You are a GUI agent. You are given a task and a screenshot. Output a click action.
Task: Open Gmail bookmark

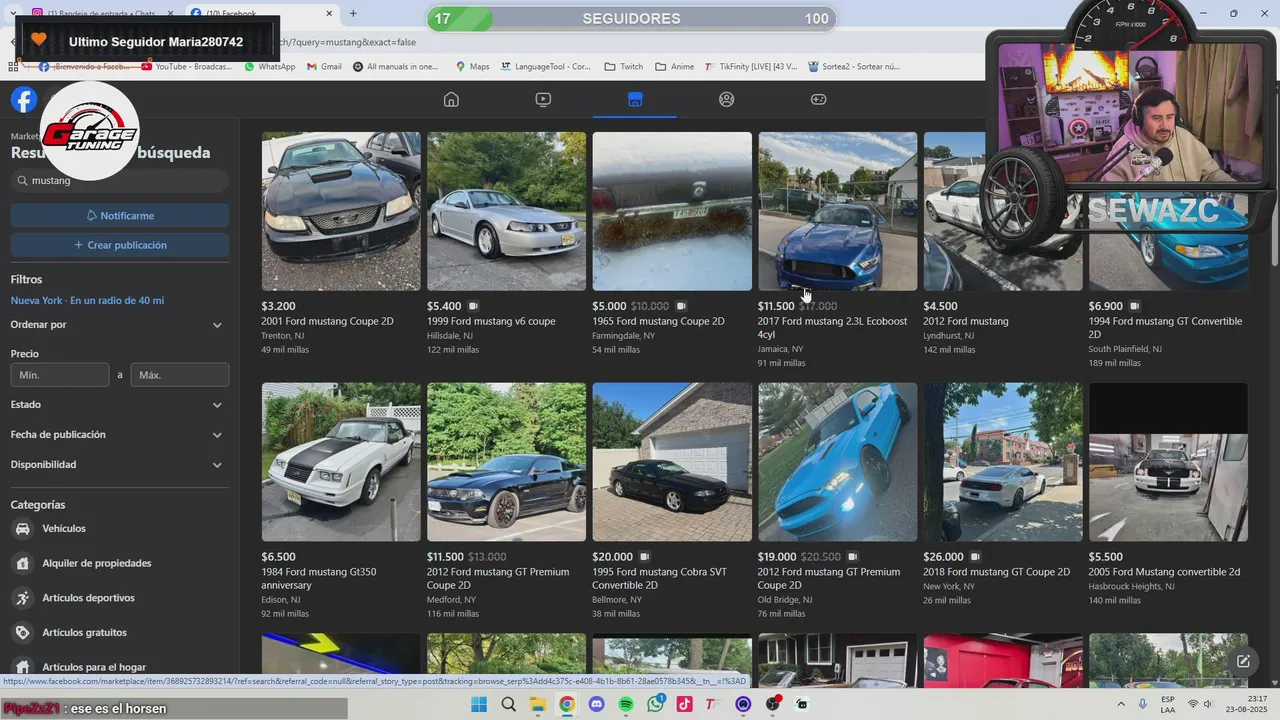click(x=324, y=67)
